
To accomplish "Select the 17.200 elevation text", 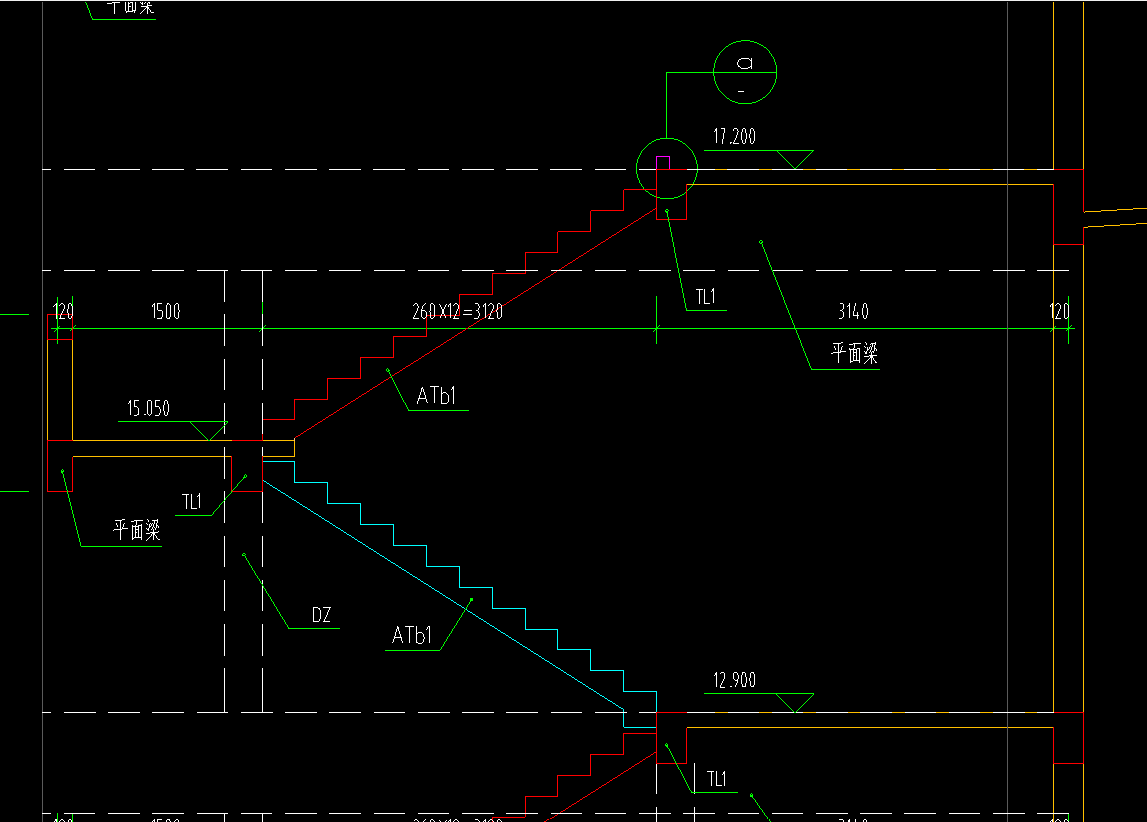I will click(734, 137).
